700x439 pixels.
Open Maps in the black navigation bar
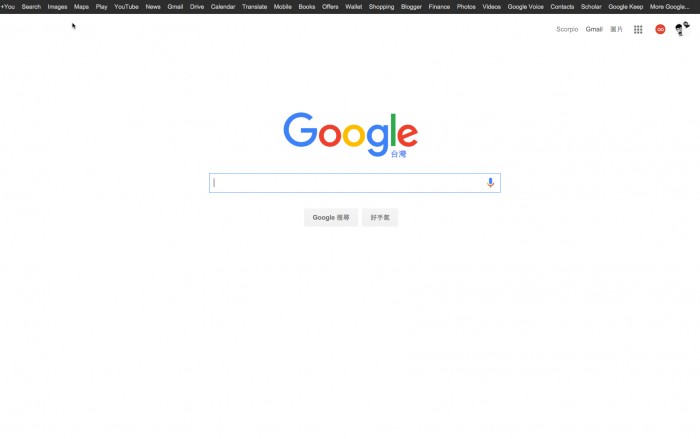coord(81,7)
